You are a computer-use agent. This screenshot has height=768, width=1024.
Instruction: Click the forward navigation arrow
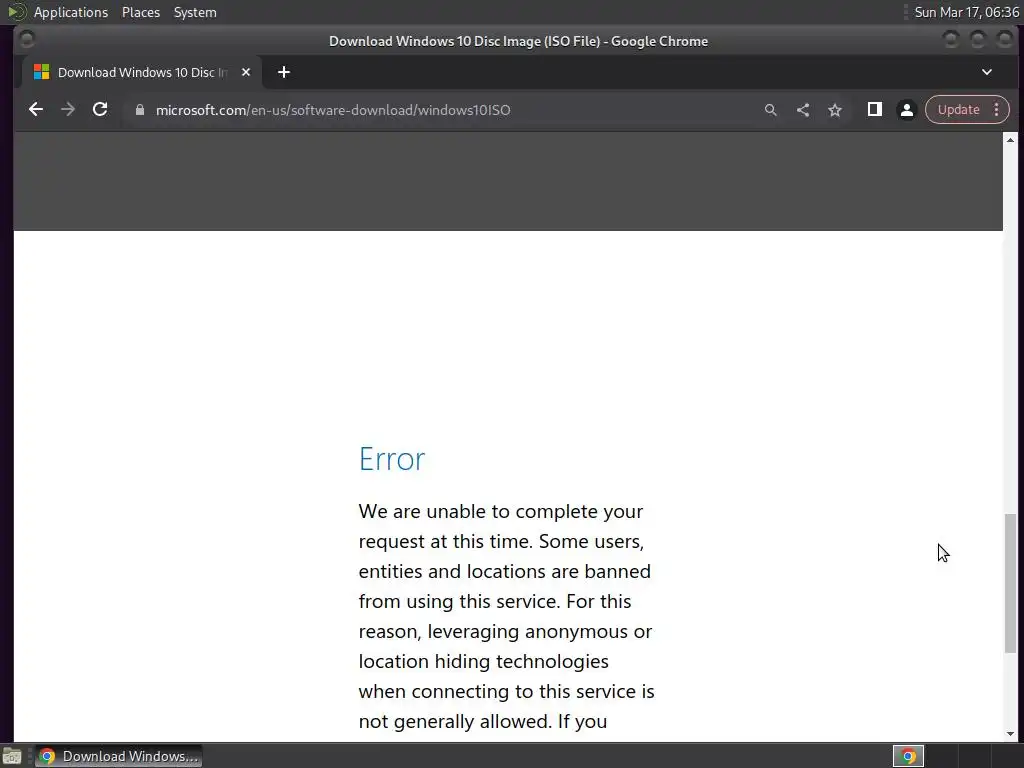(x=68, y=110)
